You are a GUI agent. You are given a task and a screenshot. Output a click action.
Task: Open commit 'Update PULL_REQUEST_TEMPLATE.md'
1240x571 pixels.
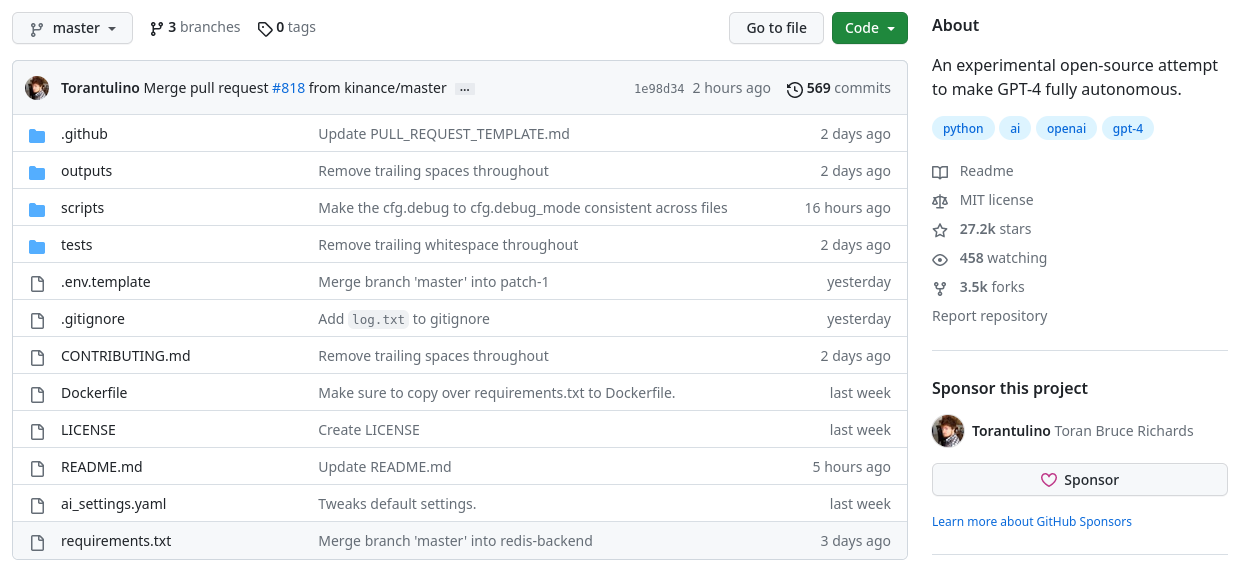pos(444,134)
